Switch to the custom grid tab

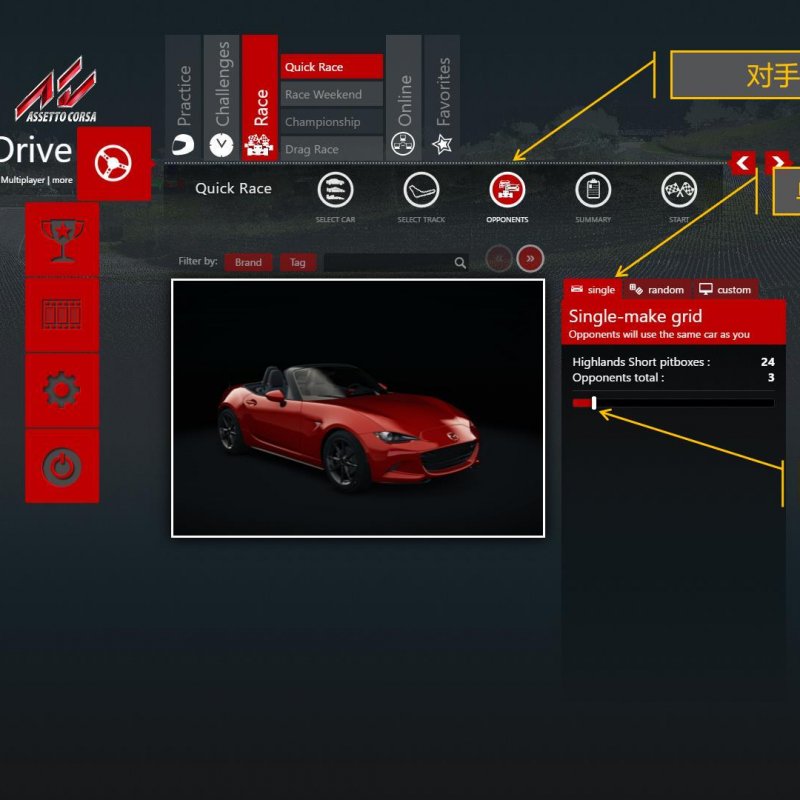coord(725,290)
